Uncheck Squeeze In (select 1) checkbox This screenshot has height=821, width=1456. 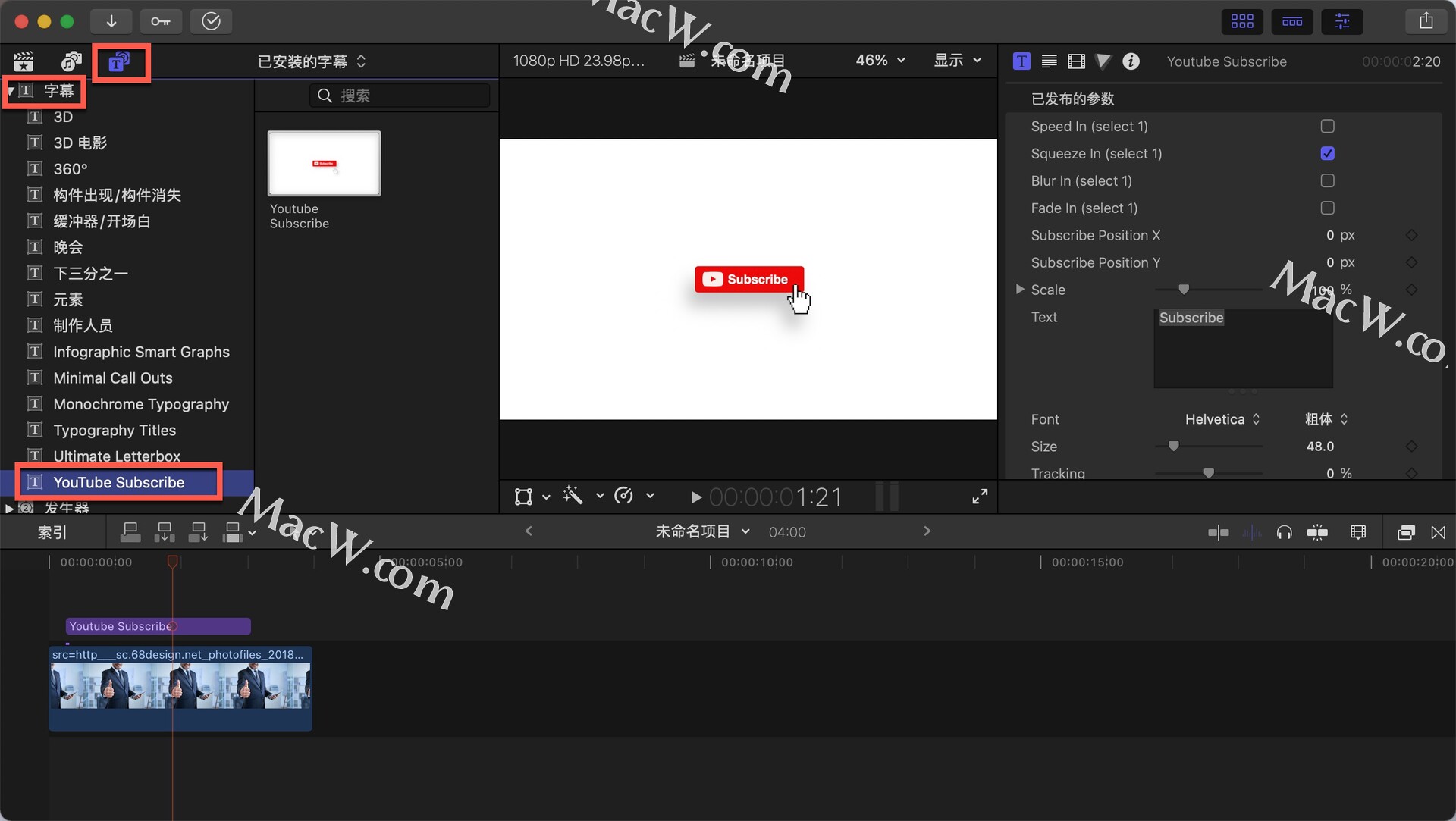coord(1327,153)
